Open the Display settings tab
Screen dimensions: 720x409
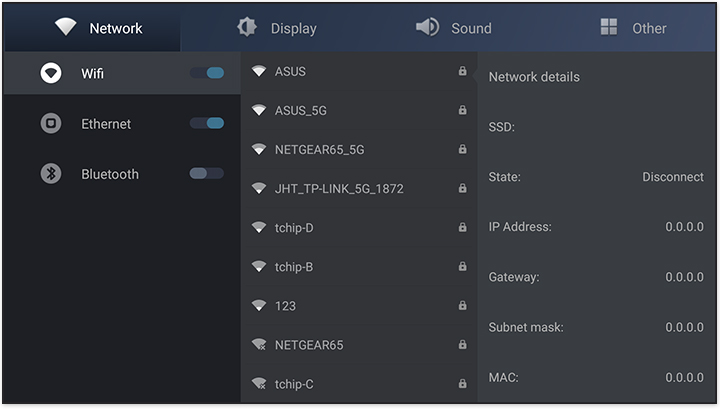(x=277, y=28)
